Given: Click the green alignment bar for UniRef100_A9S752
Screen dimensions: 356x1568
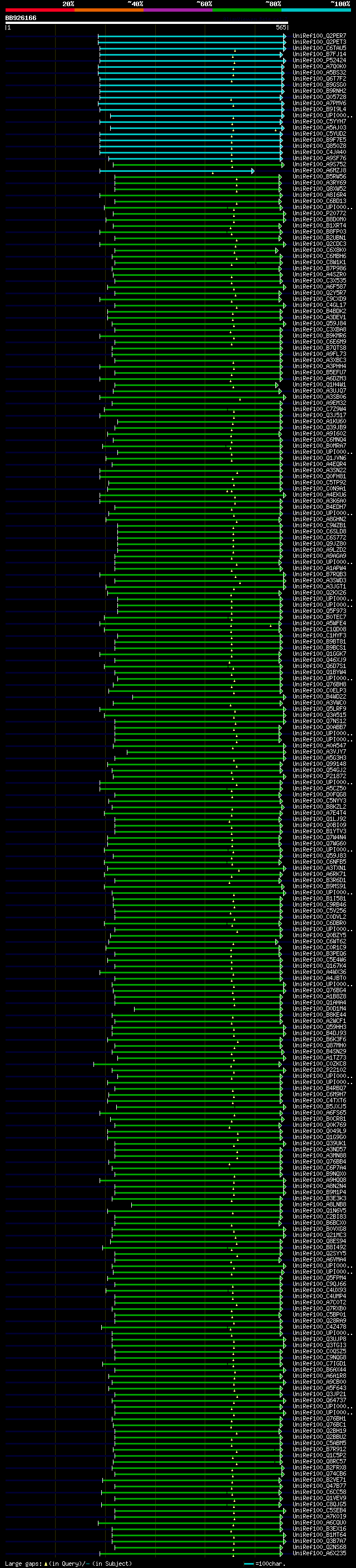Looking at the screenshot, I should click(199, 164).
